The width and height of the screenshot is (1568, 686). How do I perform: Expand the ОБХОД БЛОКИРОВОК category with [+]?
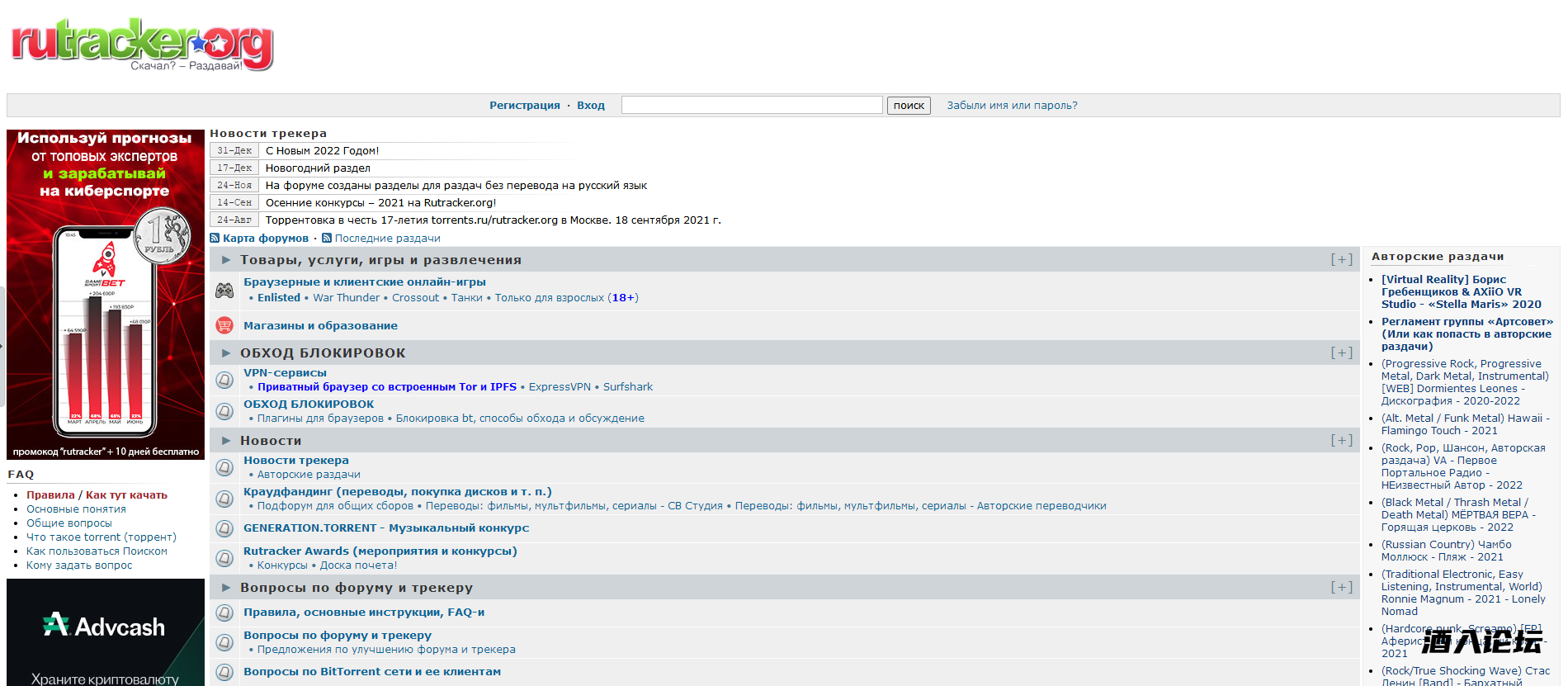pos(1341,352)
